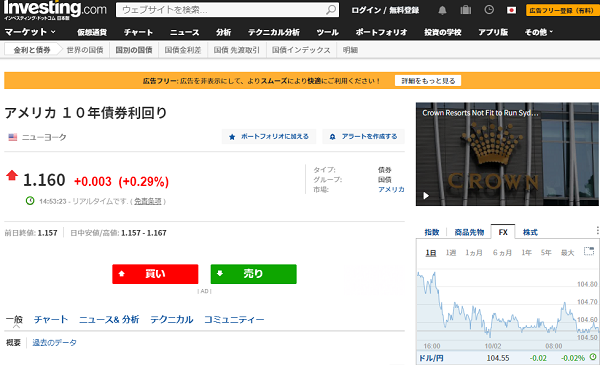Click the green 売り button
Viewport: 600px width, 365px height.
click(253, 274)
